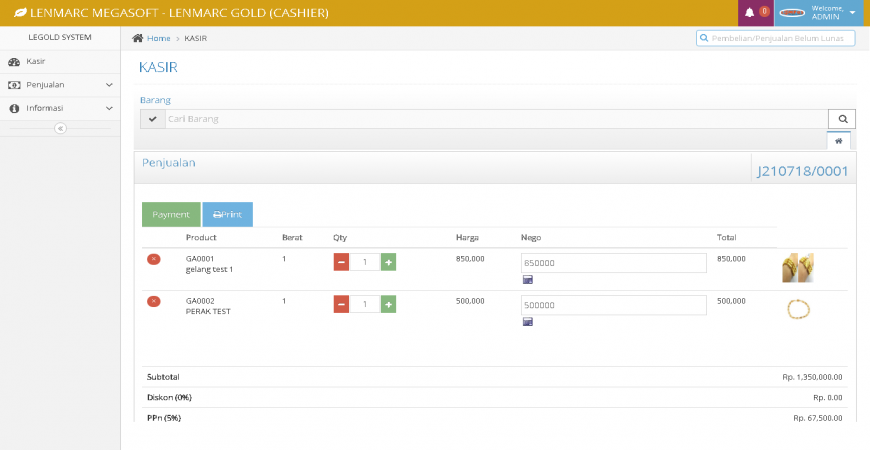Click the search magnifier button for Barang
This screenshot has height=450, width=870.
(842, 119)
